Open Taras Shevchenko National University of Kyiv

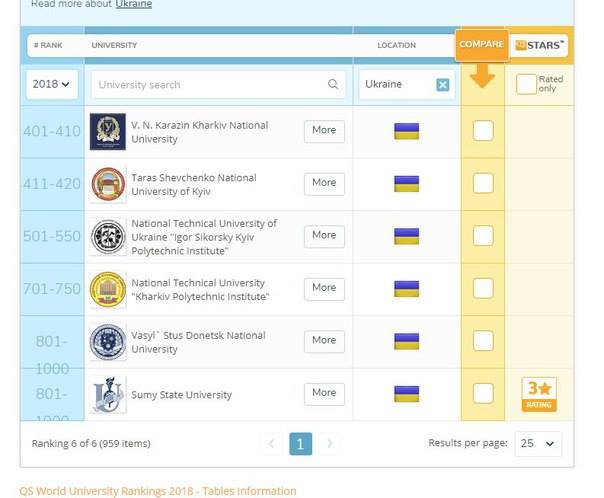point(194,184)
